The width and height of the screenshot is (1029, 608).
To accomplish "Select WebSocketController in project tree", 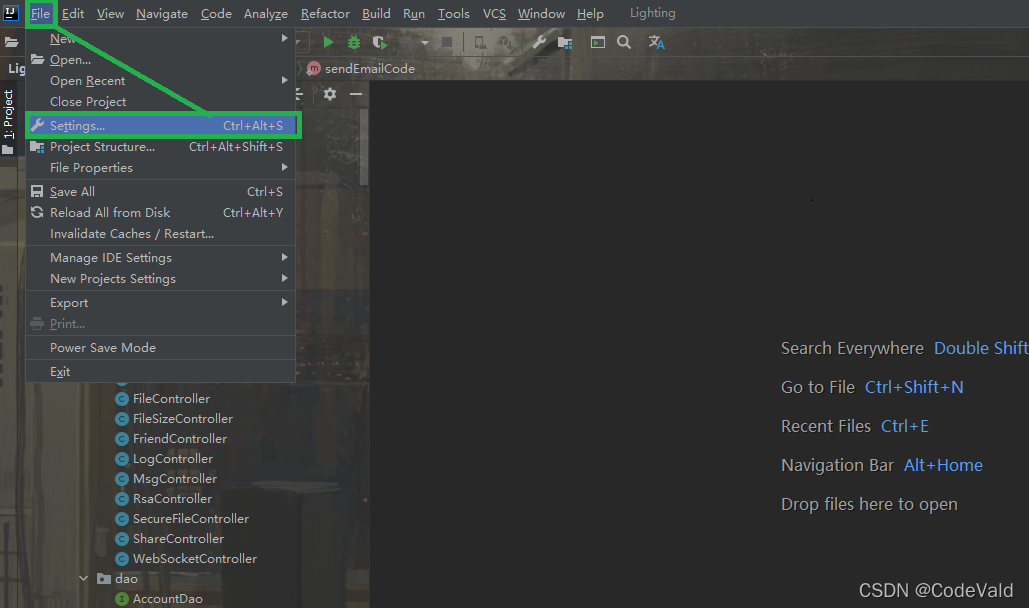I will (195, 559).
